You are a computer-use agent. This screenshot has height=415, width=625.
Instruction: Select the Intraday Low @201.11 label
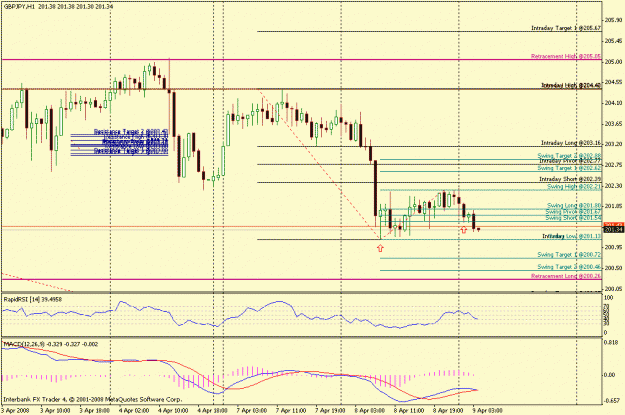pos(572,236)
